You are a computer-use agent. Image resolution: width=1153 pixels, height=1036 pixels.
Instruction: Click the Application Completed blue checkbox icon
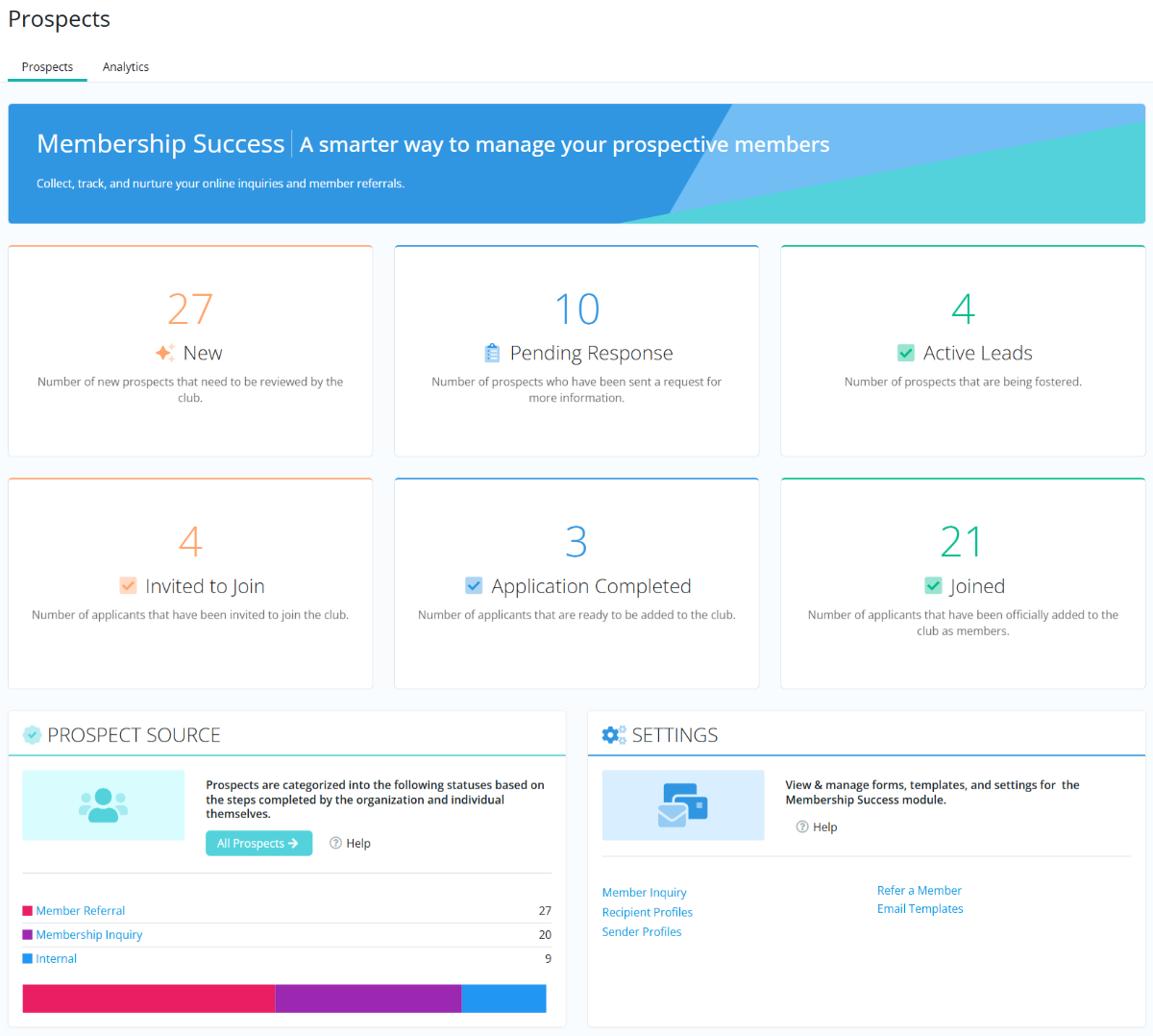474,585
